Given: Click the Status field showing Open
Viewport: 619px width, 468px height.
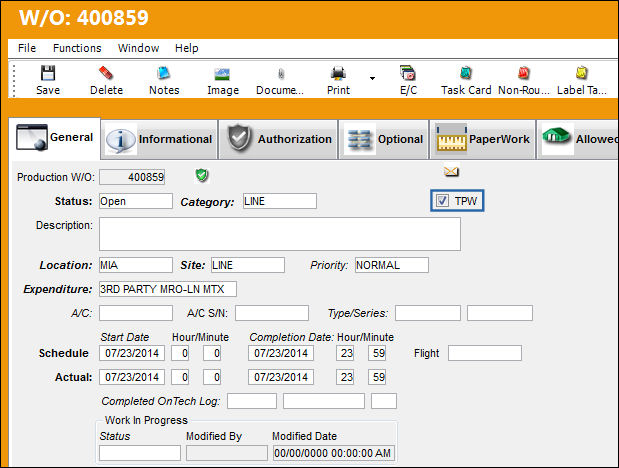Looking at the screenshot, I should pyautogui.click(x=136, y=201).
